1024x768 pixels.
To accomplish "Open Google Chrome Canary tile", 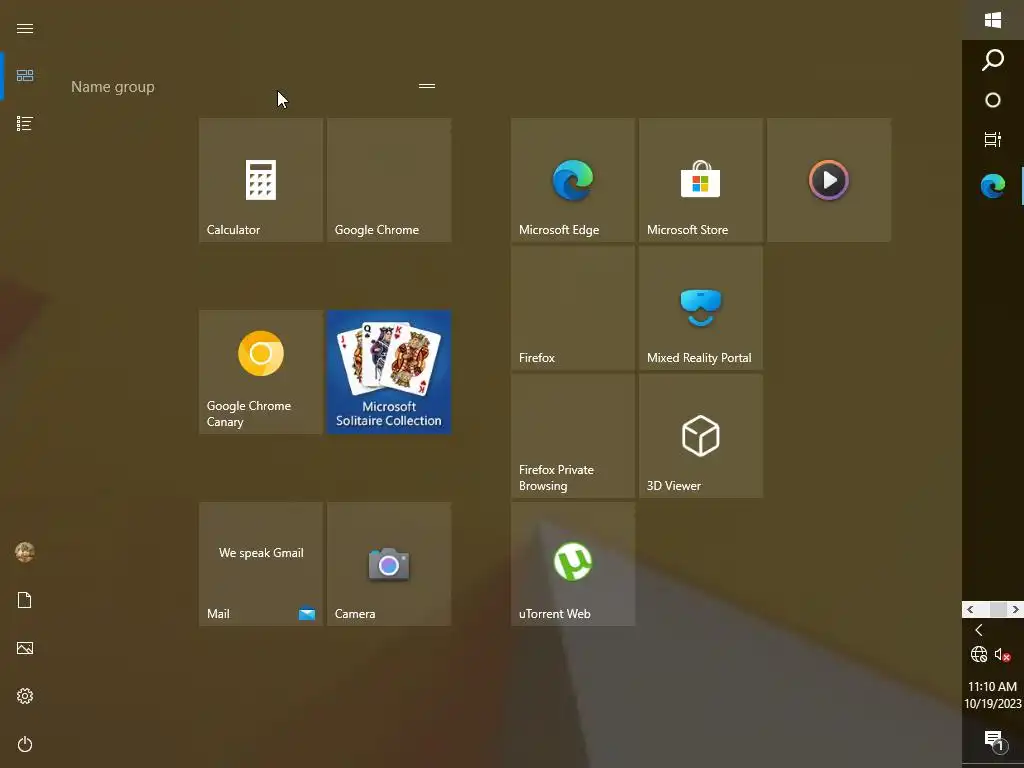I will tap(261, 372).
